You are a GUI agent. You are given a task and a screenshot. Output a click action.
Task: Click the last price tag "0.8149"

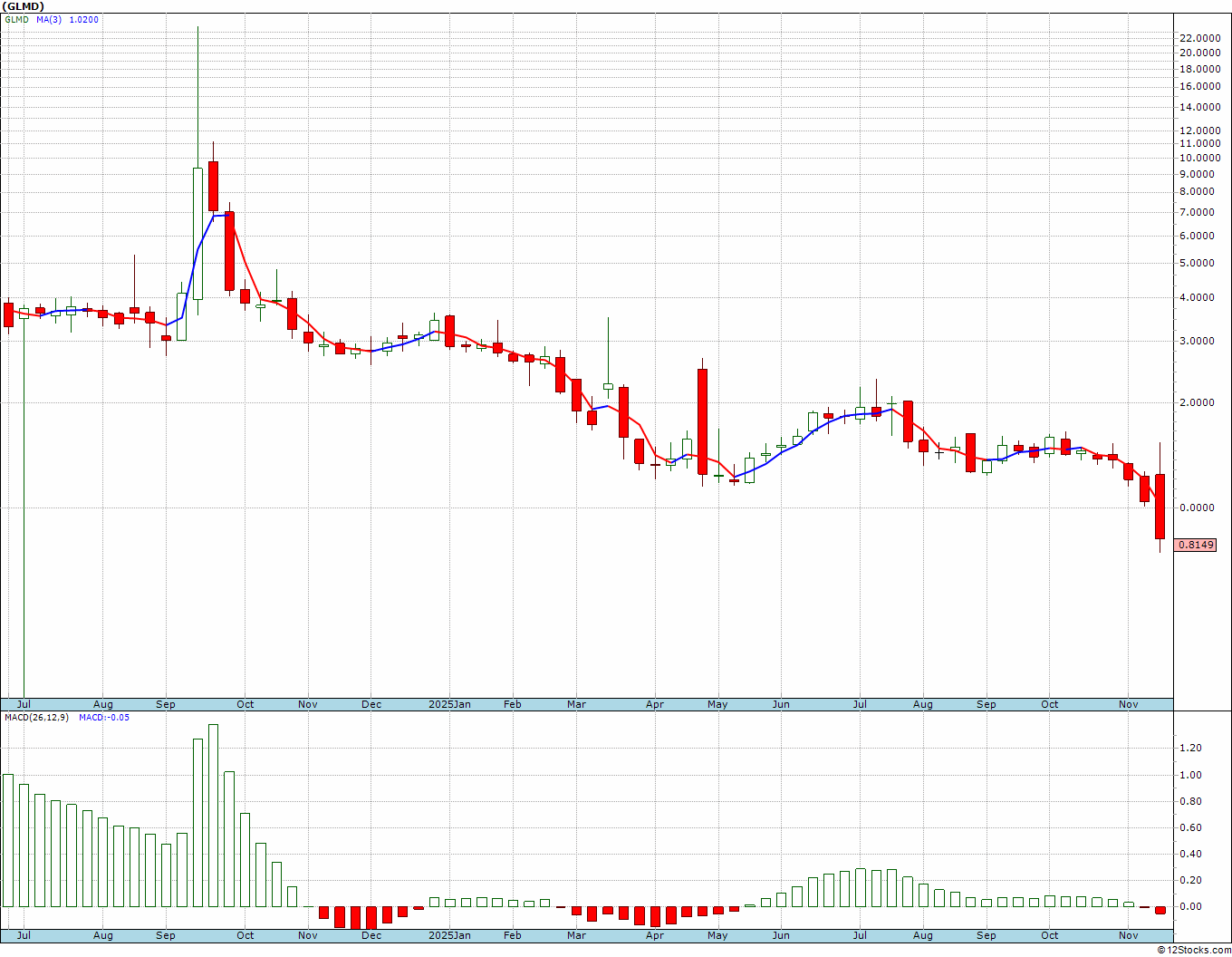point(1196,545)
